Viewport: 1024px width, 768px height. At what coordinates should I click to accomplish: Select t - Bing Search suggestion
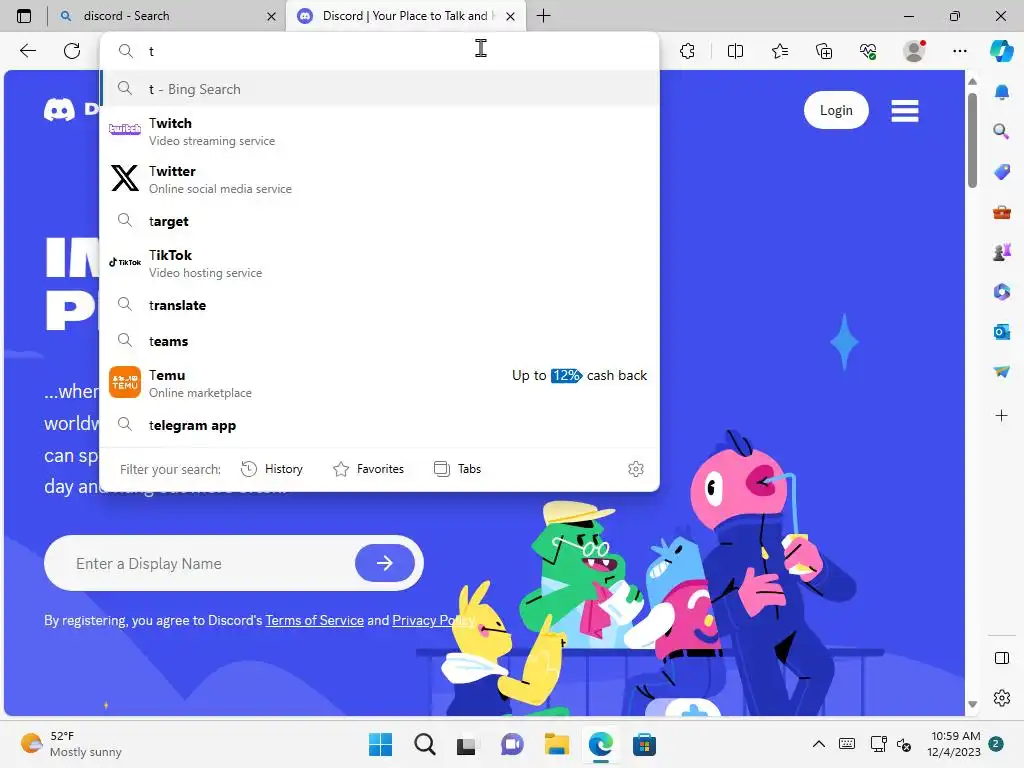[379, 89]
